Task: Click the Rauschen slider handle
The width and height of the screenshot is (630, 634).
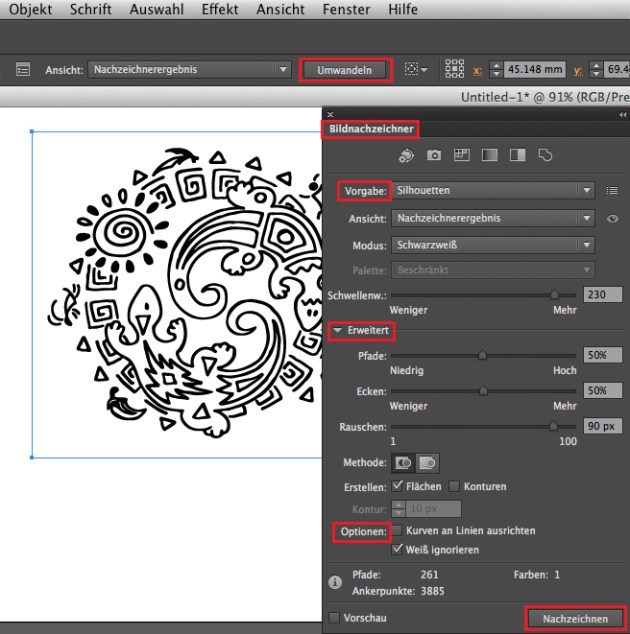Action: [553, 426]
